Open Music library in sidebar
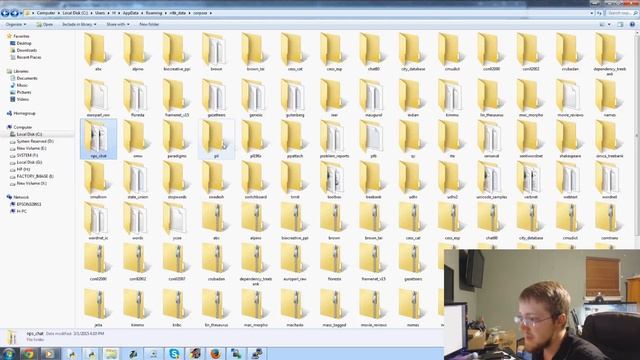Viewport: 640px width, 360px height. (x=19, y=85)
